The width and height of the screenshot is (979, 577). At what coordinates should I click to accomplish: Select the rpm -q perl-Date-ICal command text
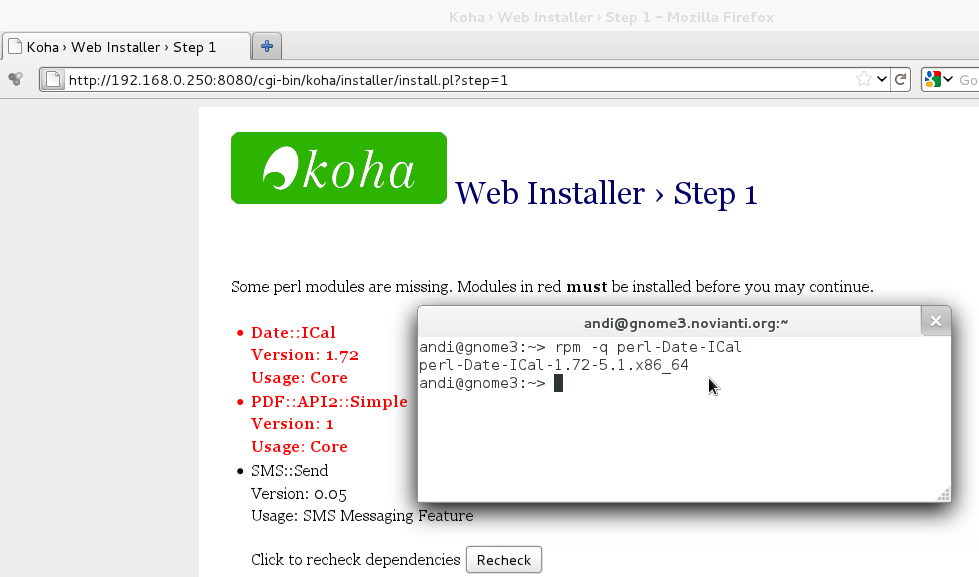[647, 347]
